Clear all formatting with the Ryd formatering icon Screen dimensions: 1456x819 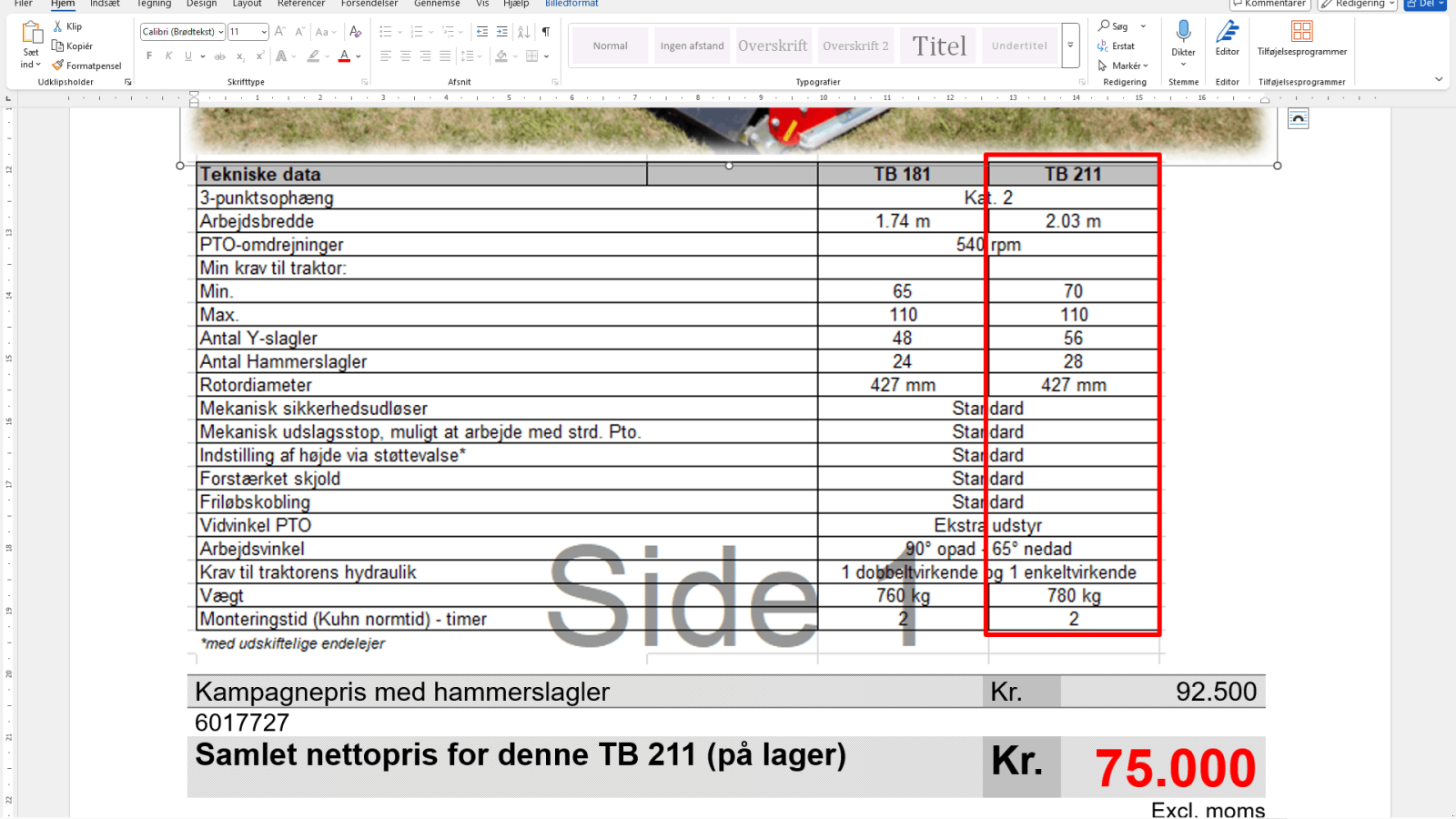click(356, 30)
